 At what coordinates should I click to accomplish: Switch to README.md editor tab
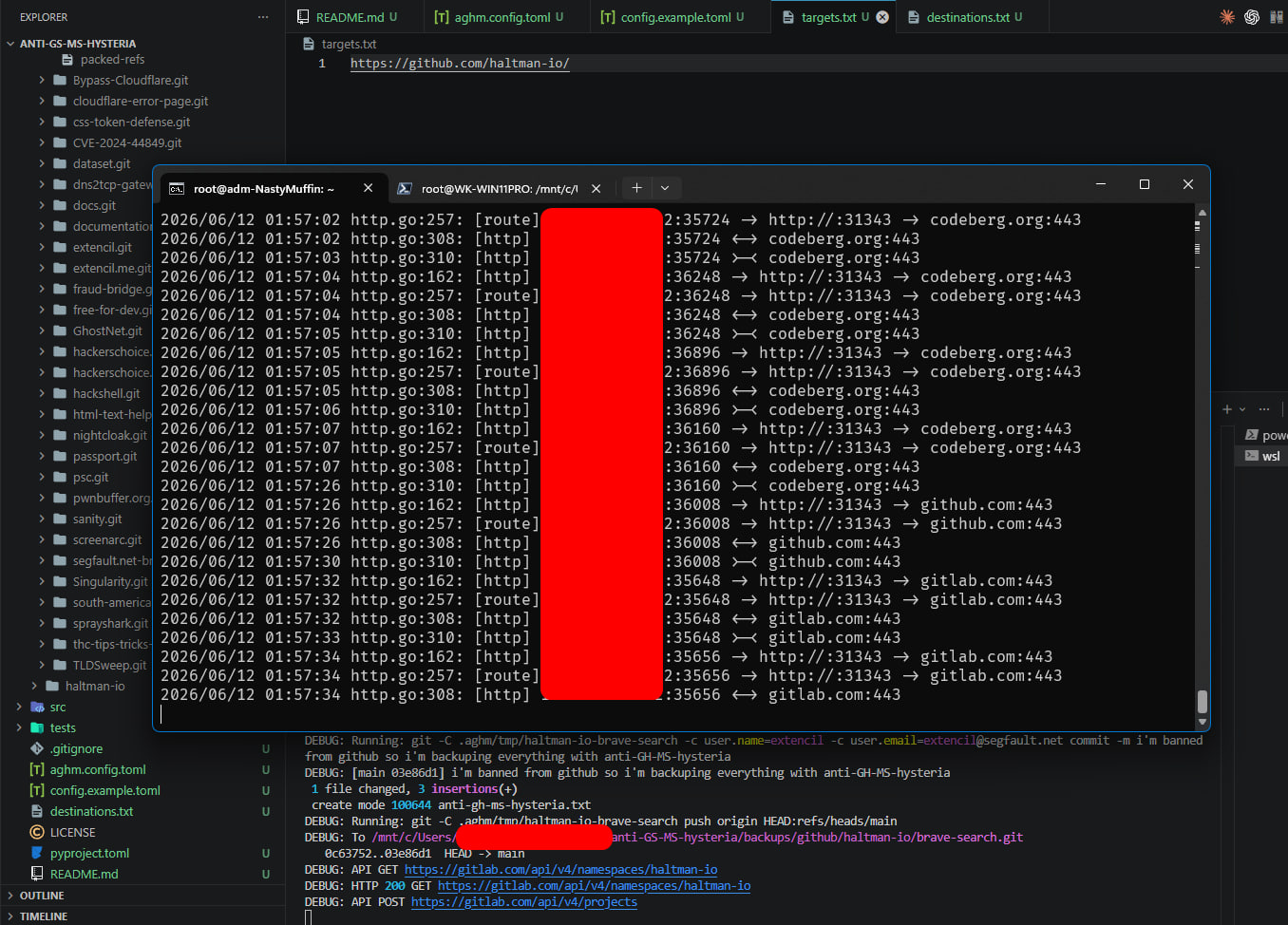[x=354, y=17]
